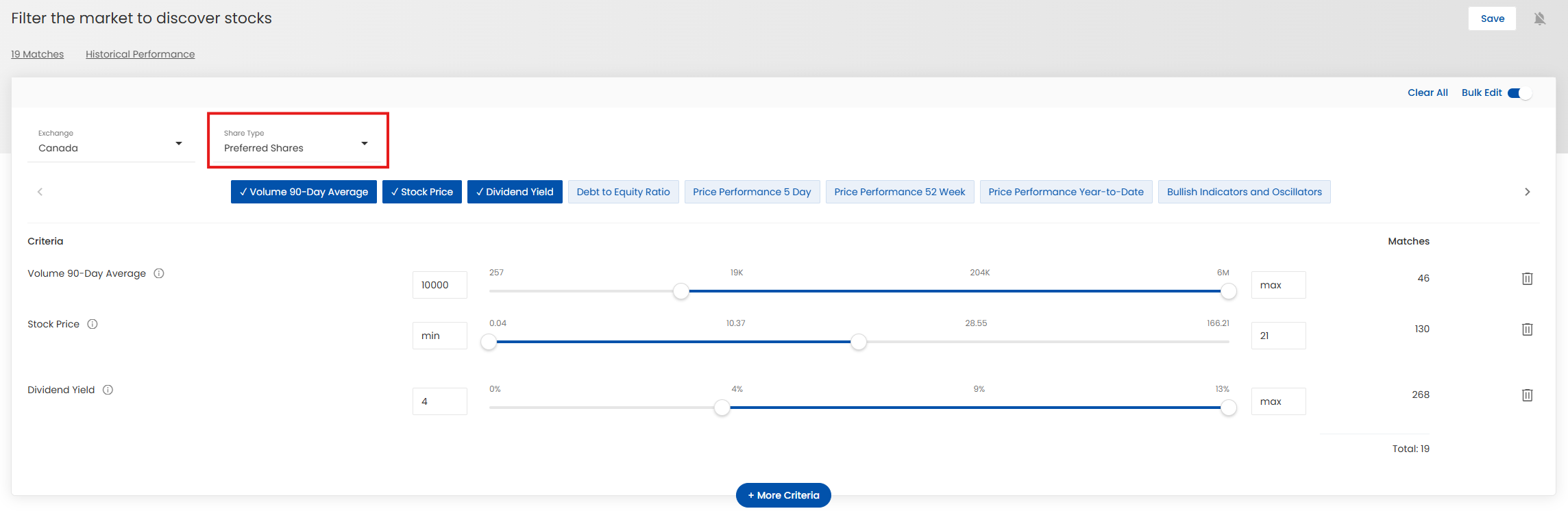Click the Volume slider maximum handle
Screen dimensions: 1568x511
coord(1229,291)
